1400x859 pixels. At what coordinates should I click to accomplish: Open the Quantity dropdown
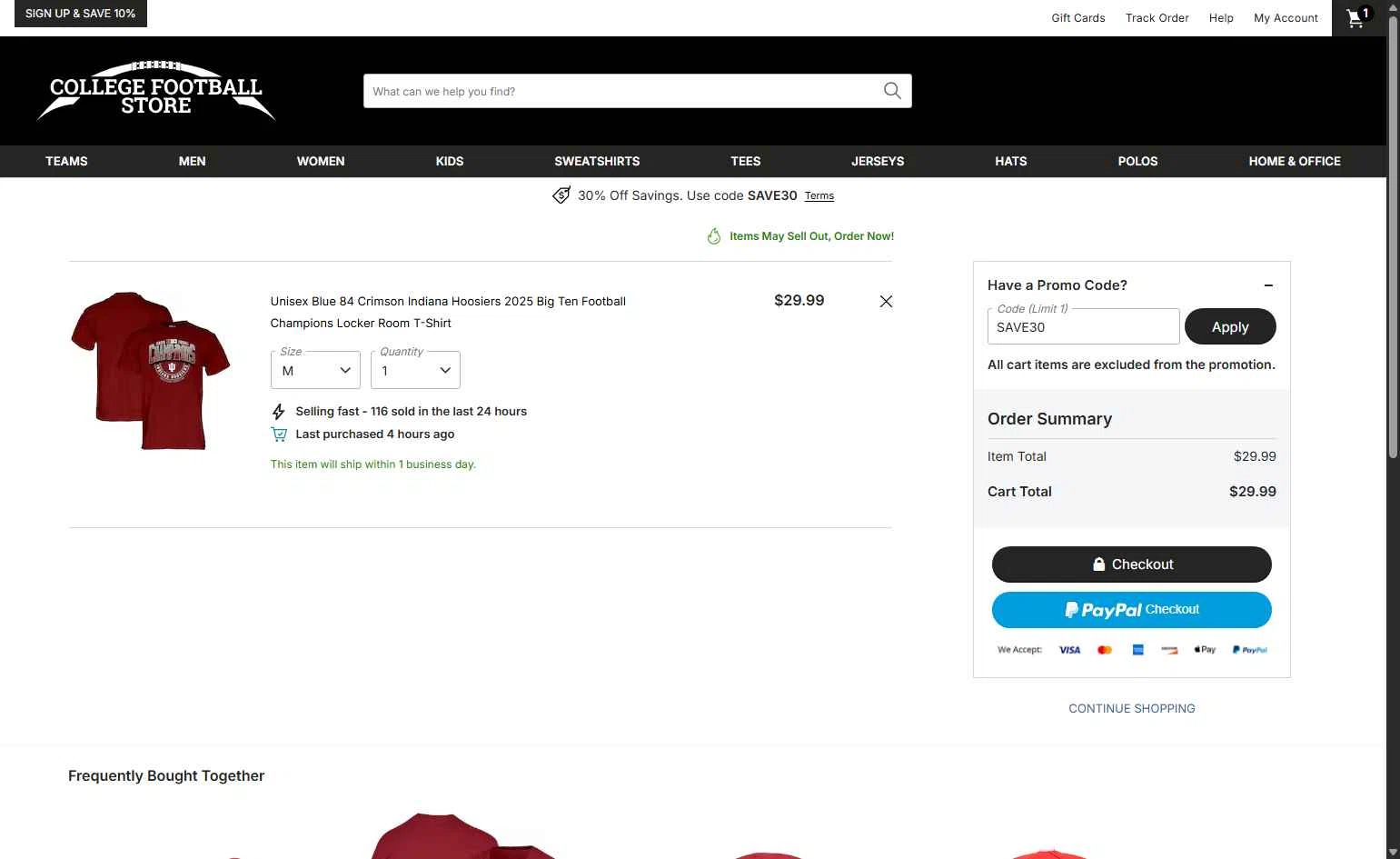pyautogui.click(x=415, y=370)
